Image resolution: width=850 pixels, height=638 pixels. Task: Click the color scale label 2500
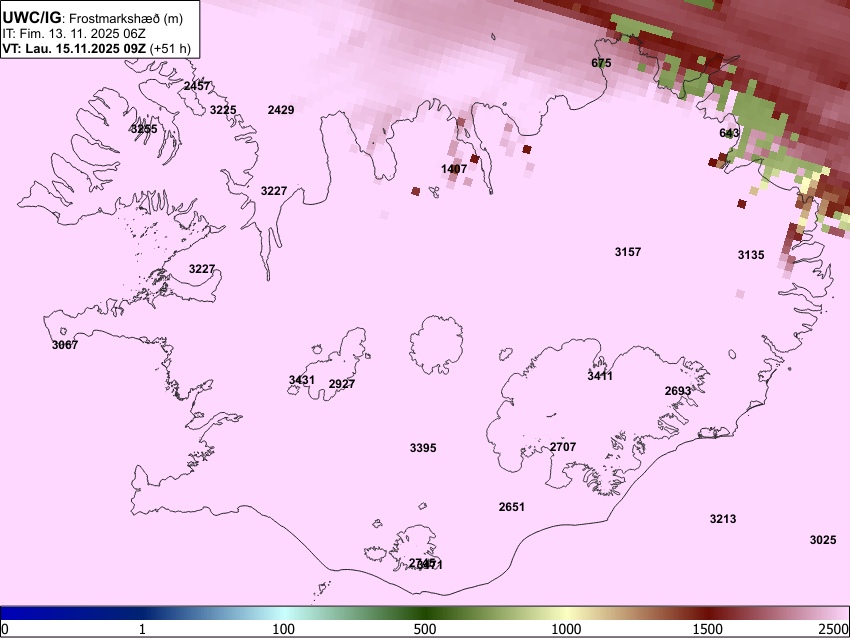pyautogui.click(x=834, y=629)
